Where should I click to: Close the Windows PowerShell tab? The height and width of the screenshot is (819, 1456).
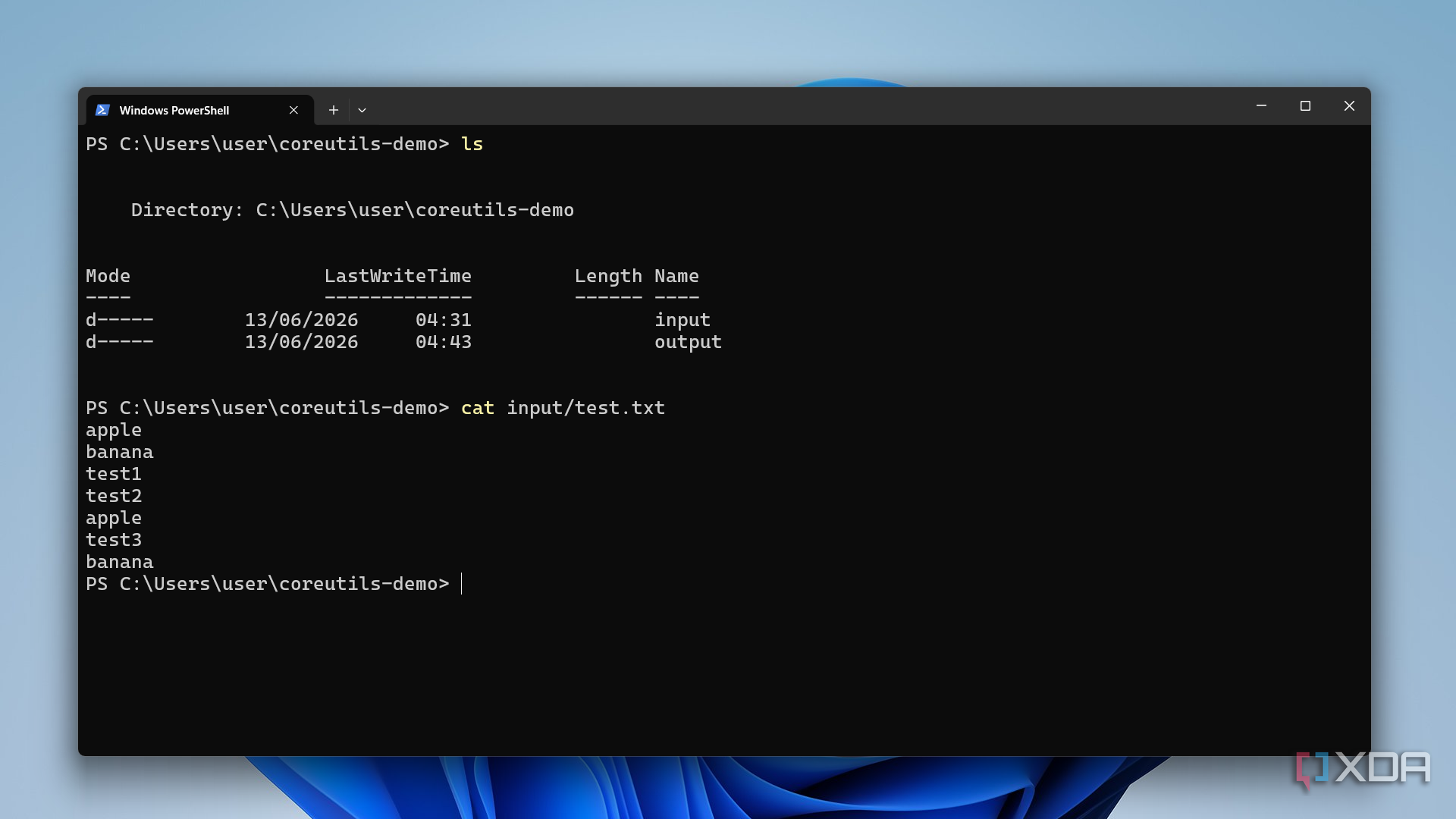click(x=293, y=110)
